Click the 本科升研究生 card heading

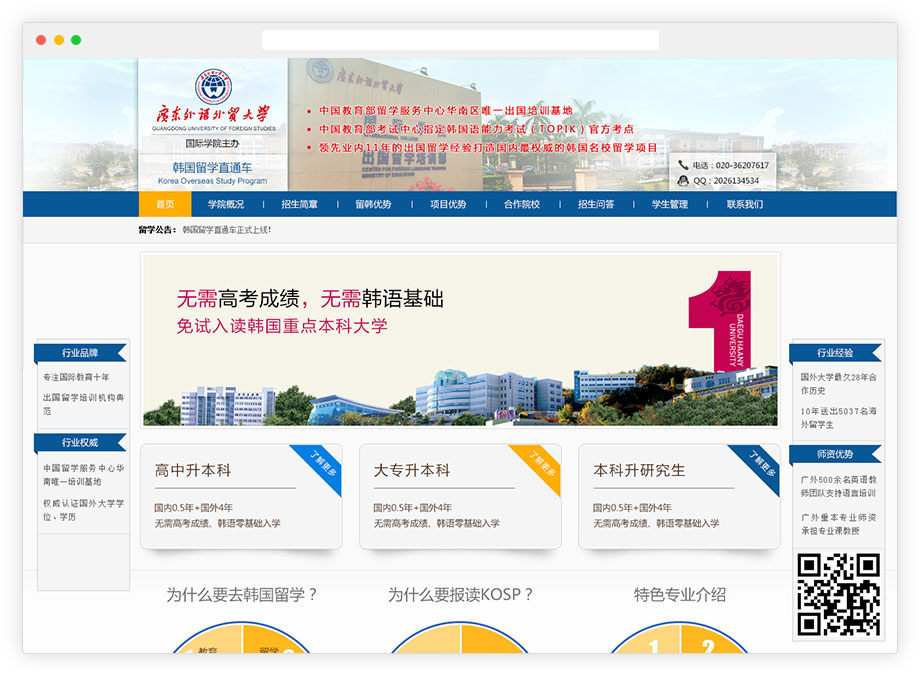tap(639, 470)
